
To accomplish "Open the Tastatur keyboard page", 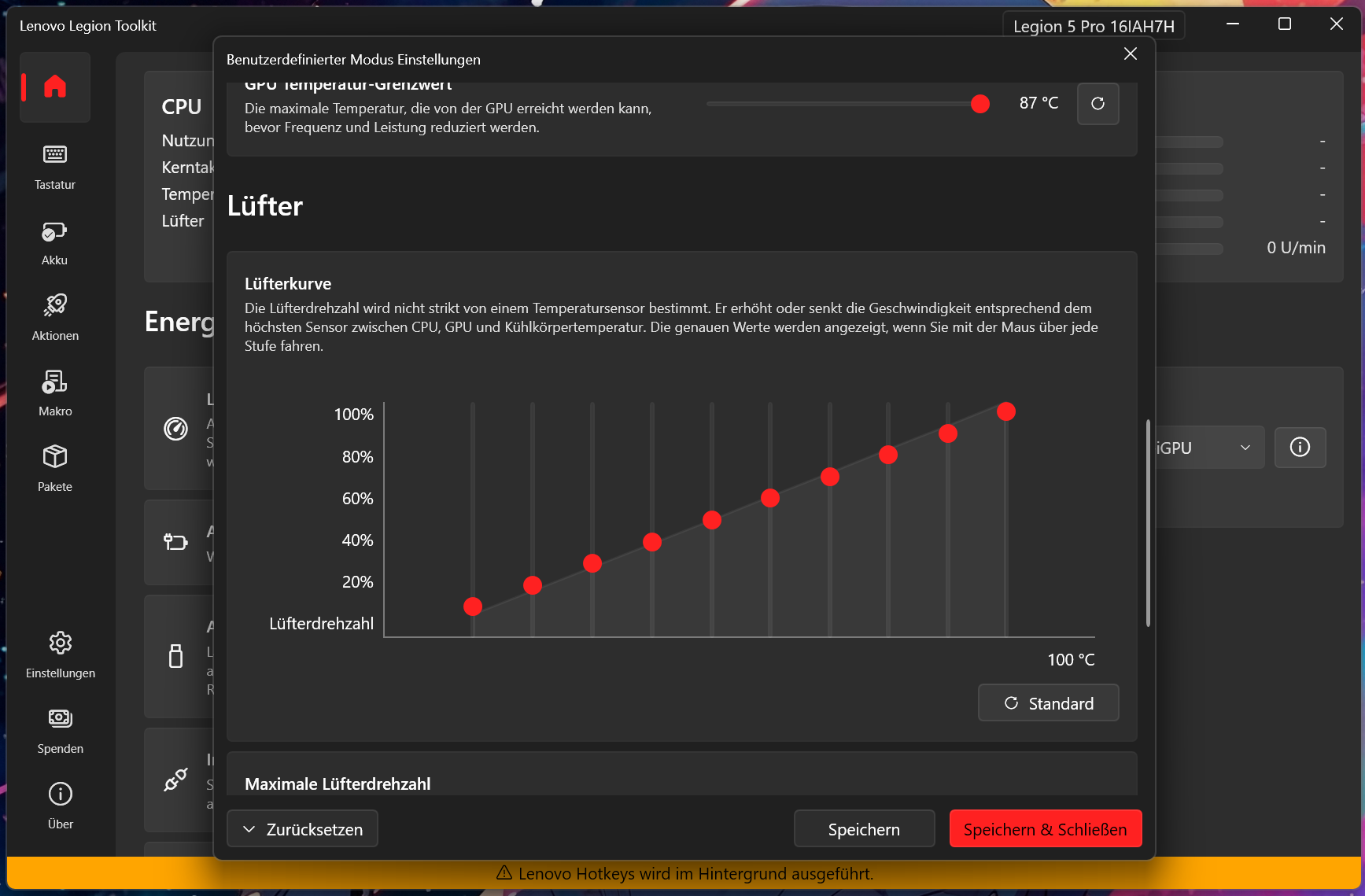I will [x=55, y=166].
